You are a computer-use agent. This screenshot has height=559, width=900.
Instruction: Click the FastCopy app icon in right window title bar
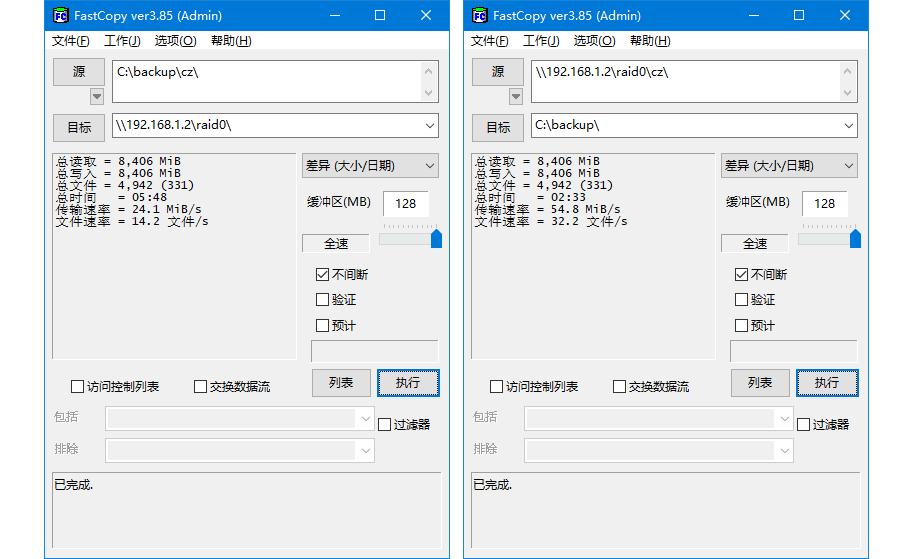479,15
